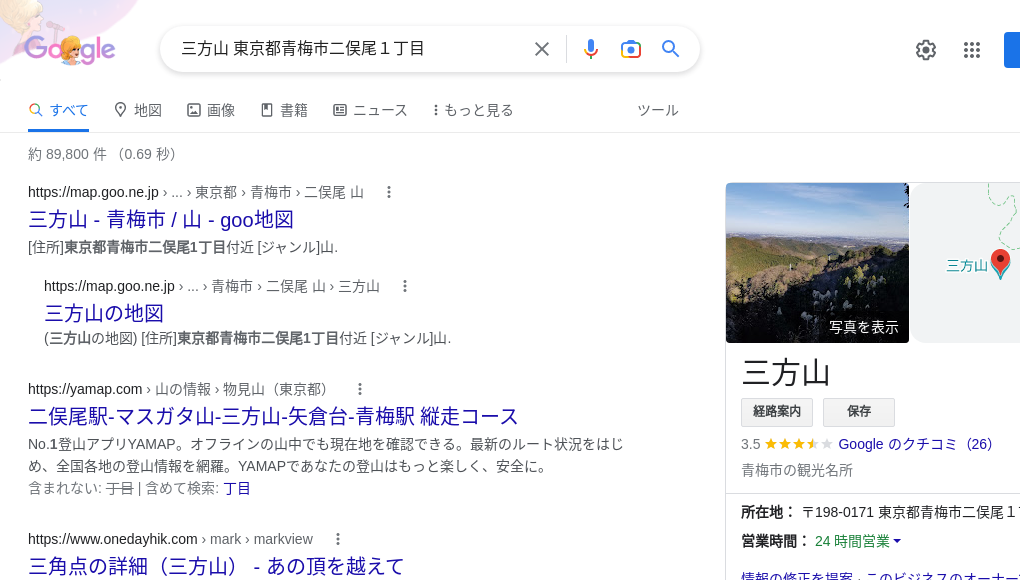Open the Google apps grid launcher
Image resolution: width=1020 pixels, height=580 pixels.
pos(971,49)
